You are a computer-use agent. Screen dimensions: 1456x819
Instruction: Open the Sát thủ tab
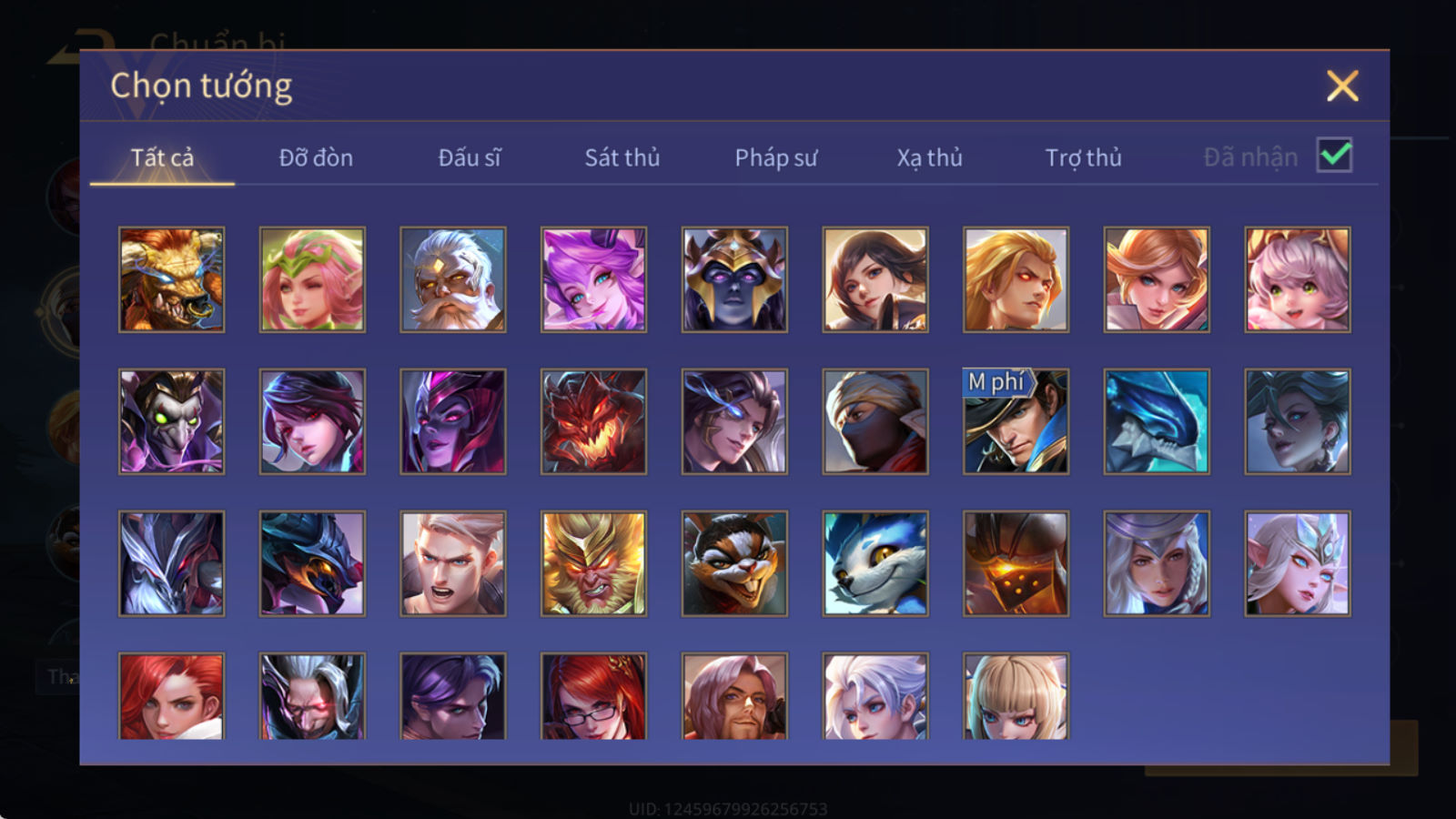click(x=622, y=157)
